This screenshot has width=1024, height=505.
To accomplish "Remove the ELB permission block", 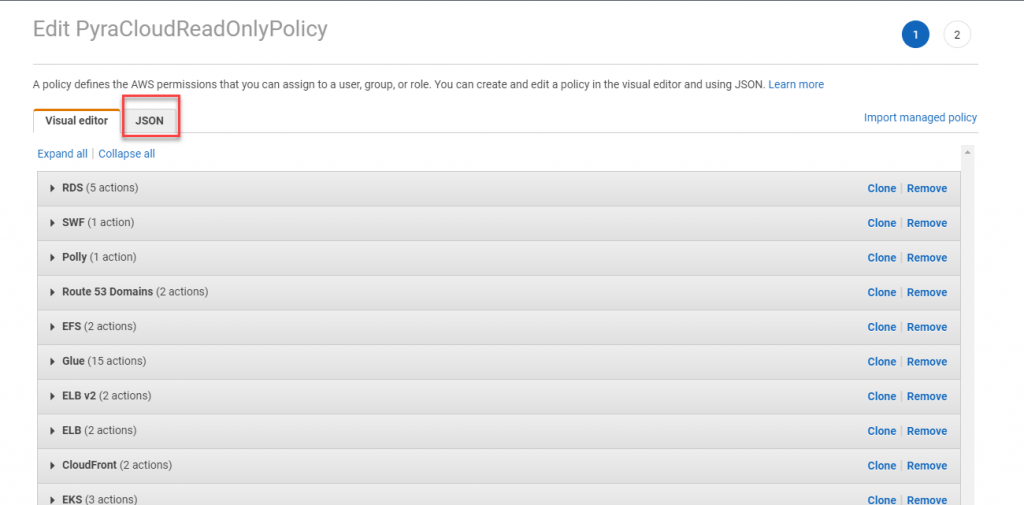I will [x=927, y=431].
